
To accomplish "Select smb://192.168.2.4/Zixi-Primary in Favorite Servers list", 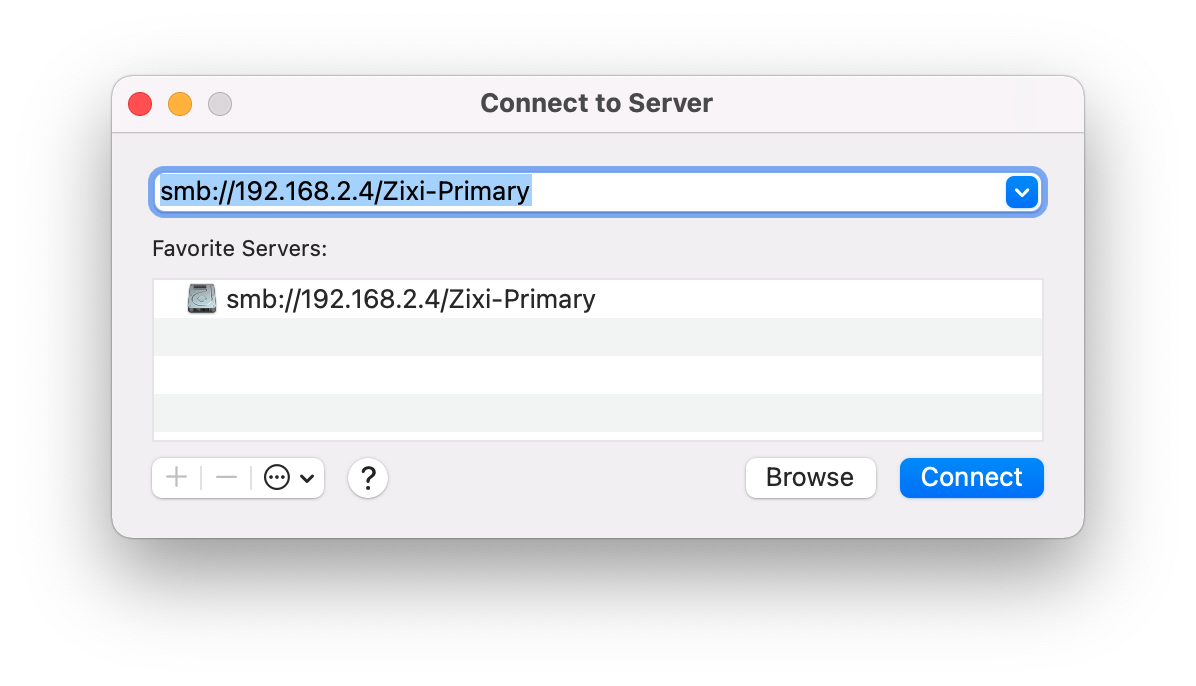I will coord(598,299).
